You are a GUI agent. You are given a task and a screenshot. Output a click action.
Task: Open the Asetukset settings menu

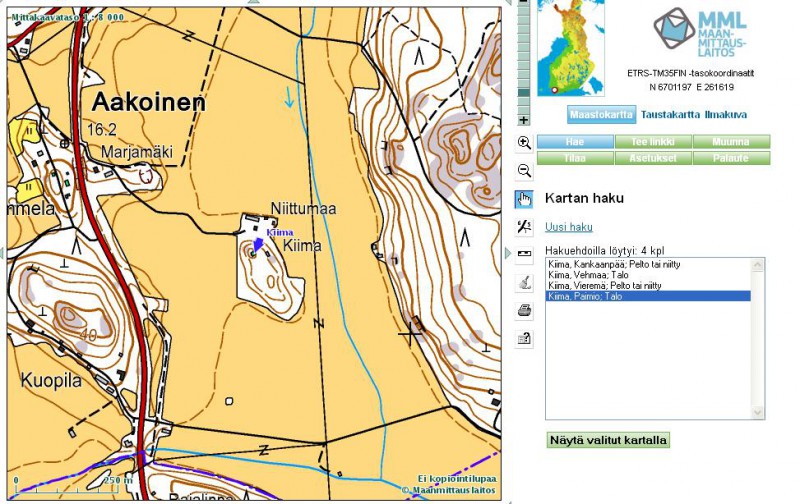[653, 158]
